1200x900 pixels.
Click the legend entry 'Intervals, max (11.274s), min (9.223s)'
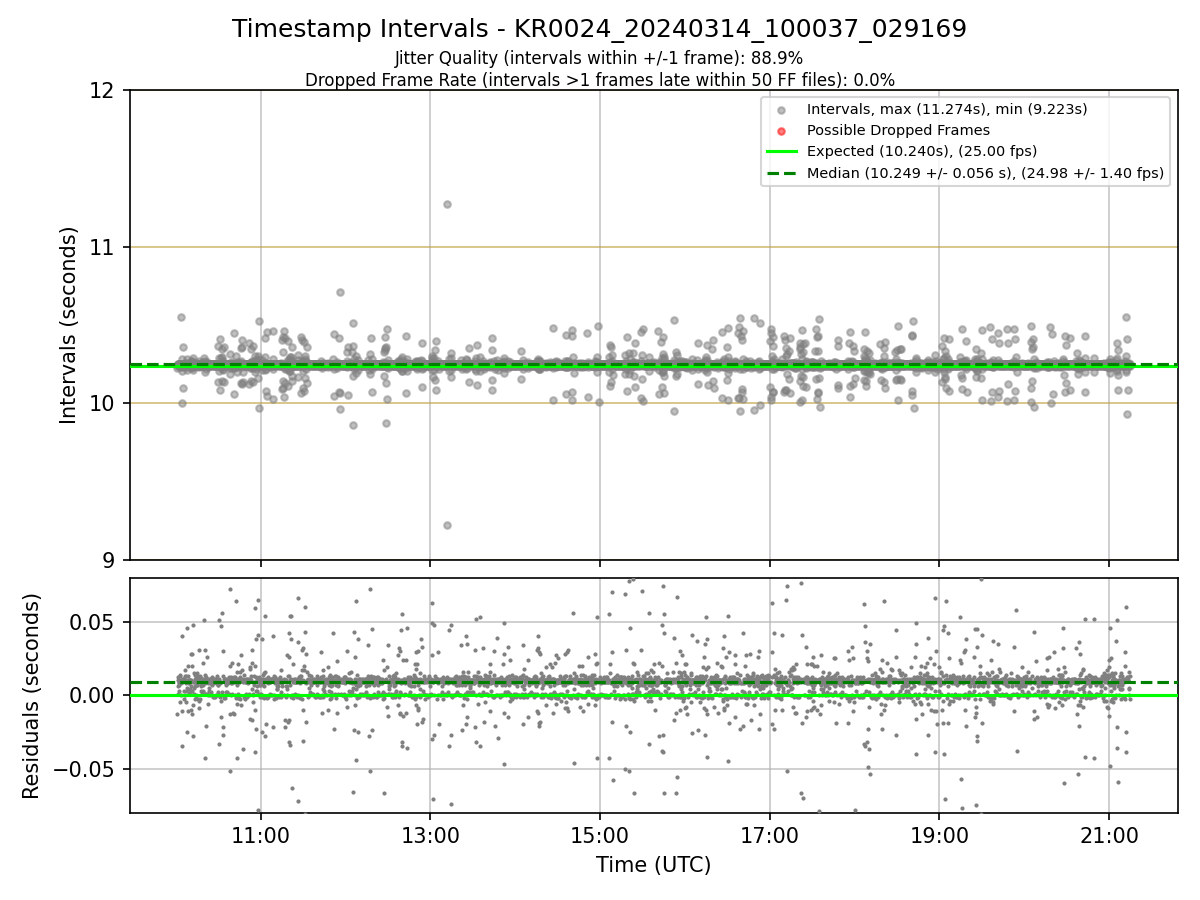pyautogui.click(x=946, y=108)
